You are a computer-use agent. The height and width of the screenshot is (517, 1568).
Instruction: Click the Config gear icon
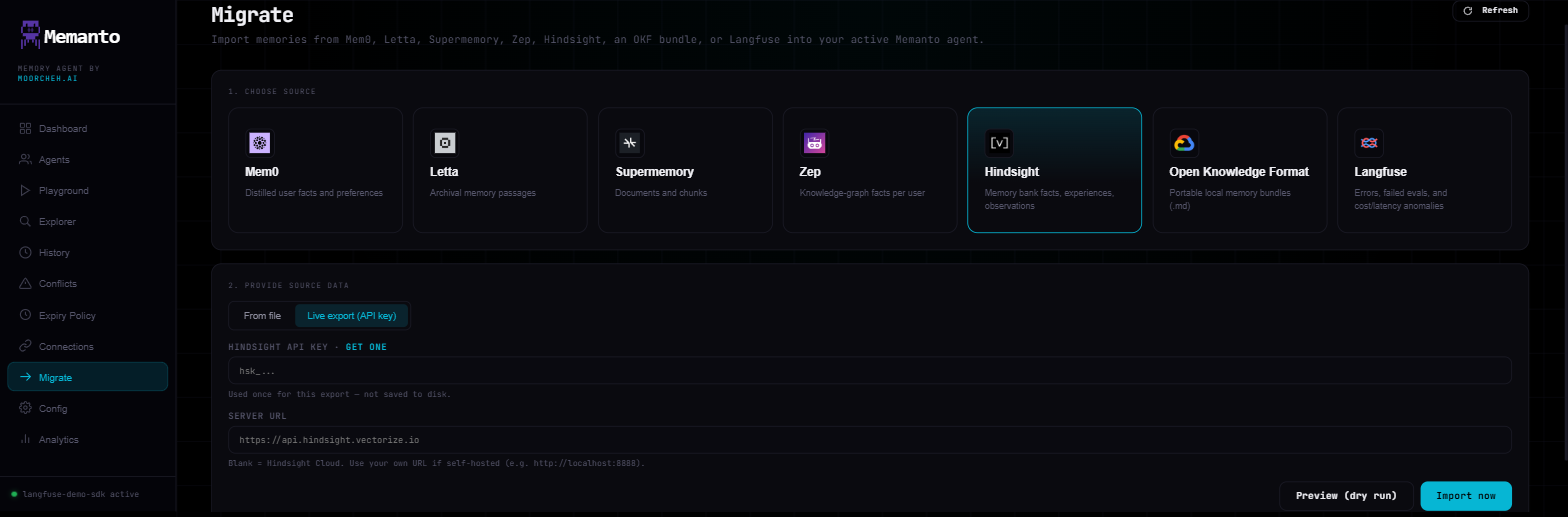coord(25,409)
